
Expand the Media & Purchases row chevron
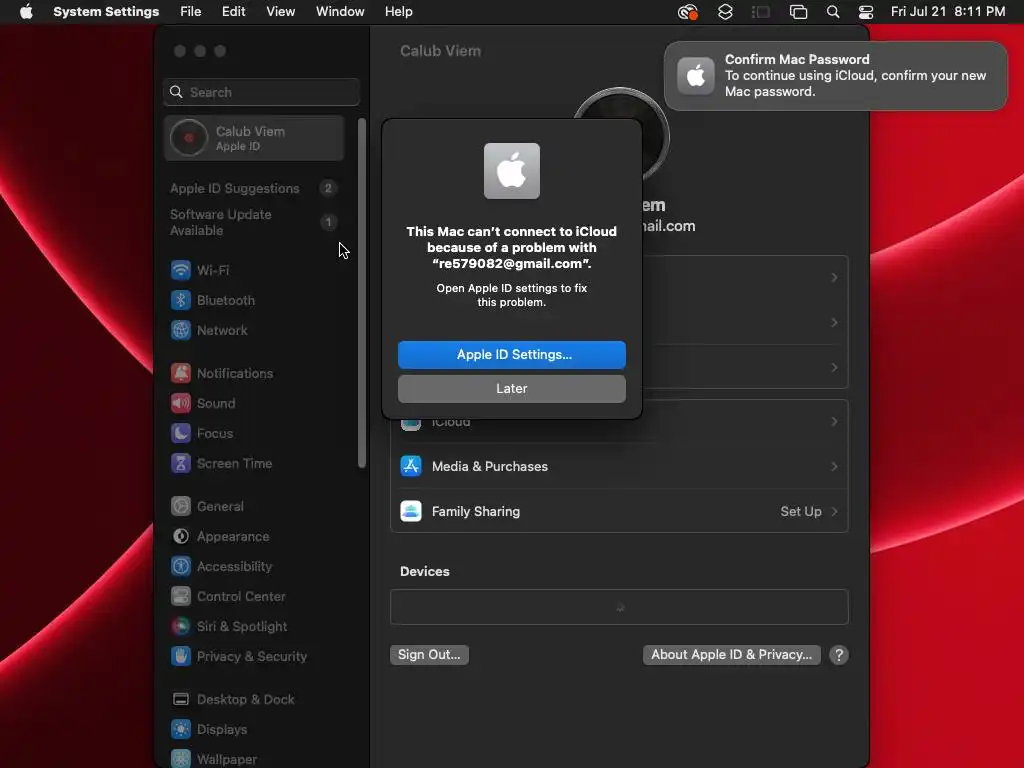coord(834,466)
